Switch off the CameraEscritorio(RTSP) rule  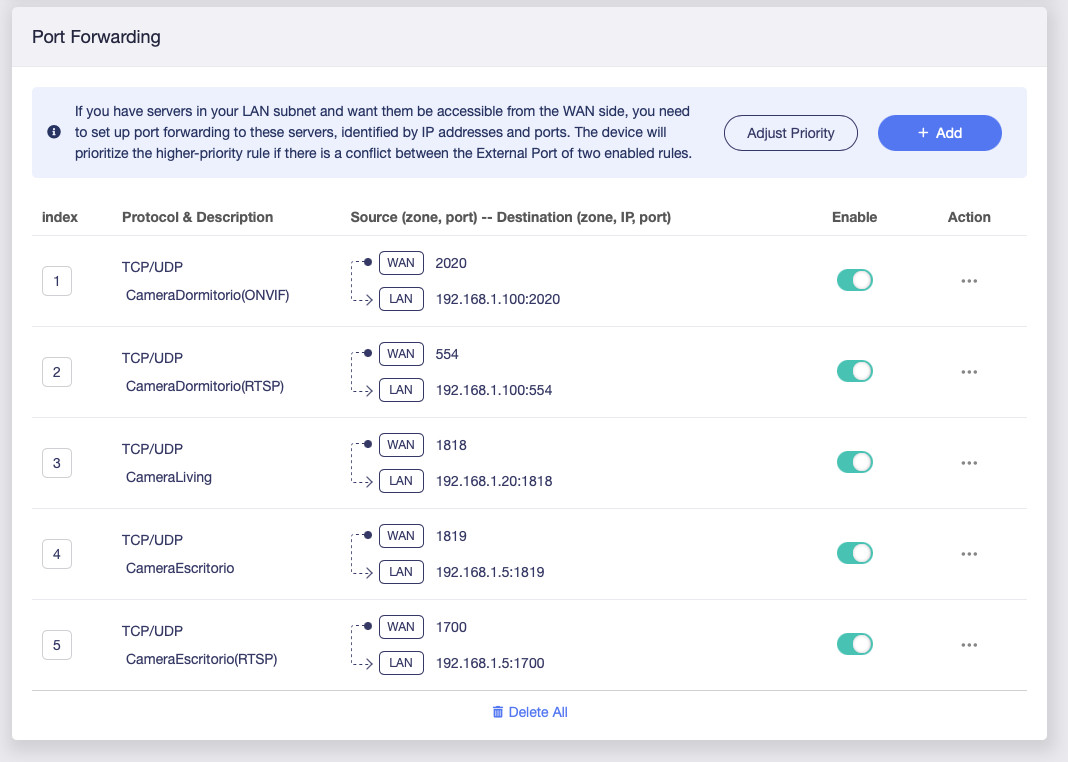click(x=854, y=644)
